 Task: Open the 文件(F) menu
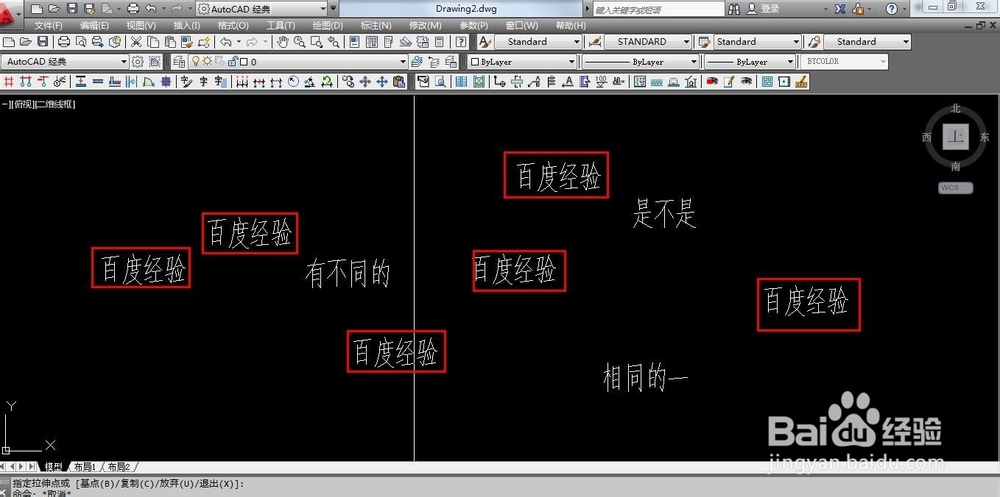(48, 26)
